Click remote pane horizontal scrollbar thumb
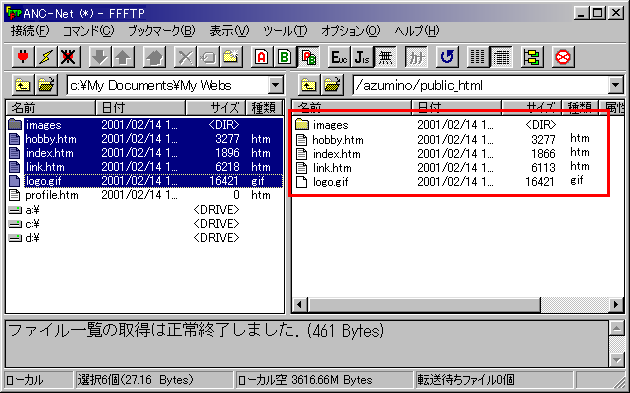The width and height of the screenshot is (630, 393). (424, 305)
